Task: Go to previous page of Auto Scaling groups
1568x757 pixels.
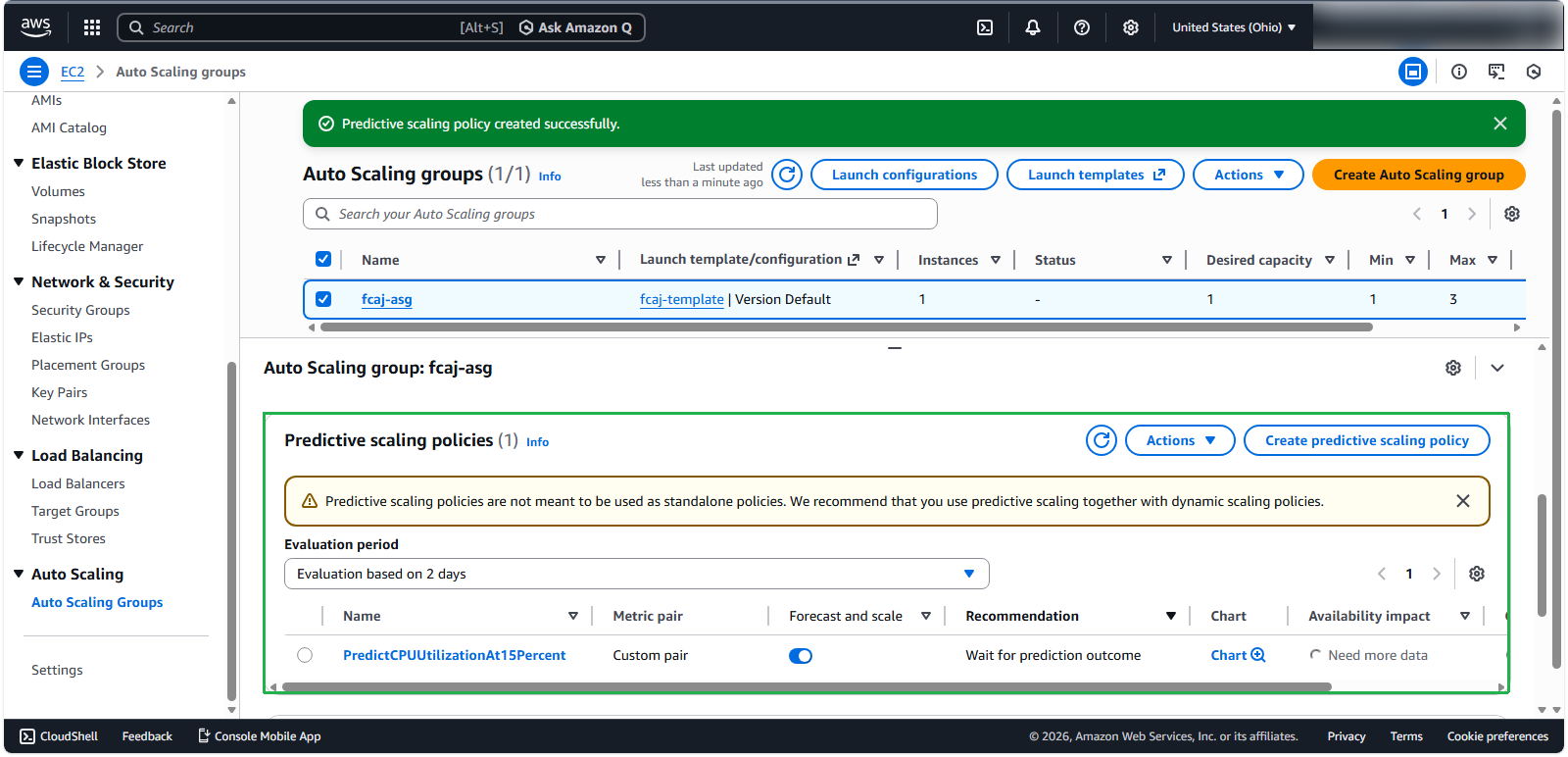Action: [1417, 214]
